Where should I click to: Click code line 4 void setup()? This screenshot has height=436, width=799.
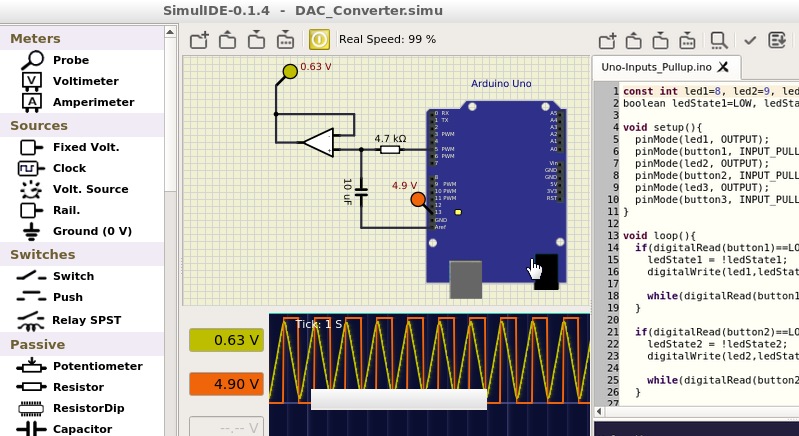click(662, 127)
